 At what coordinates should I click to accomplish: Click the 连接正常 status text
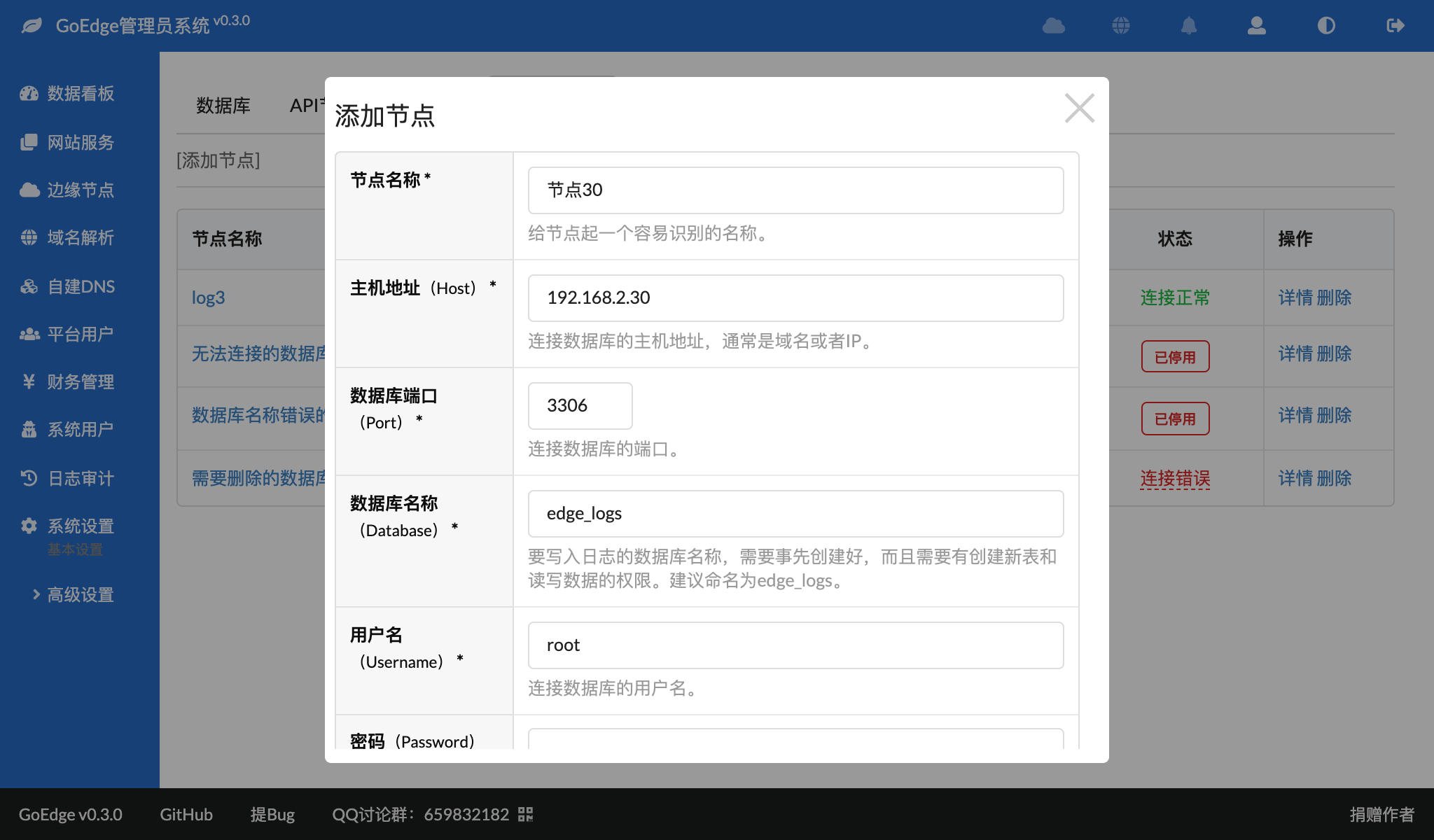(x=1175, y=297)
